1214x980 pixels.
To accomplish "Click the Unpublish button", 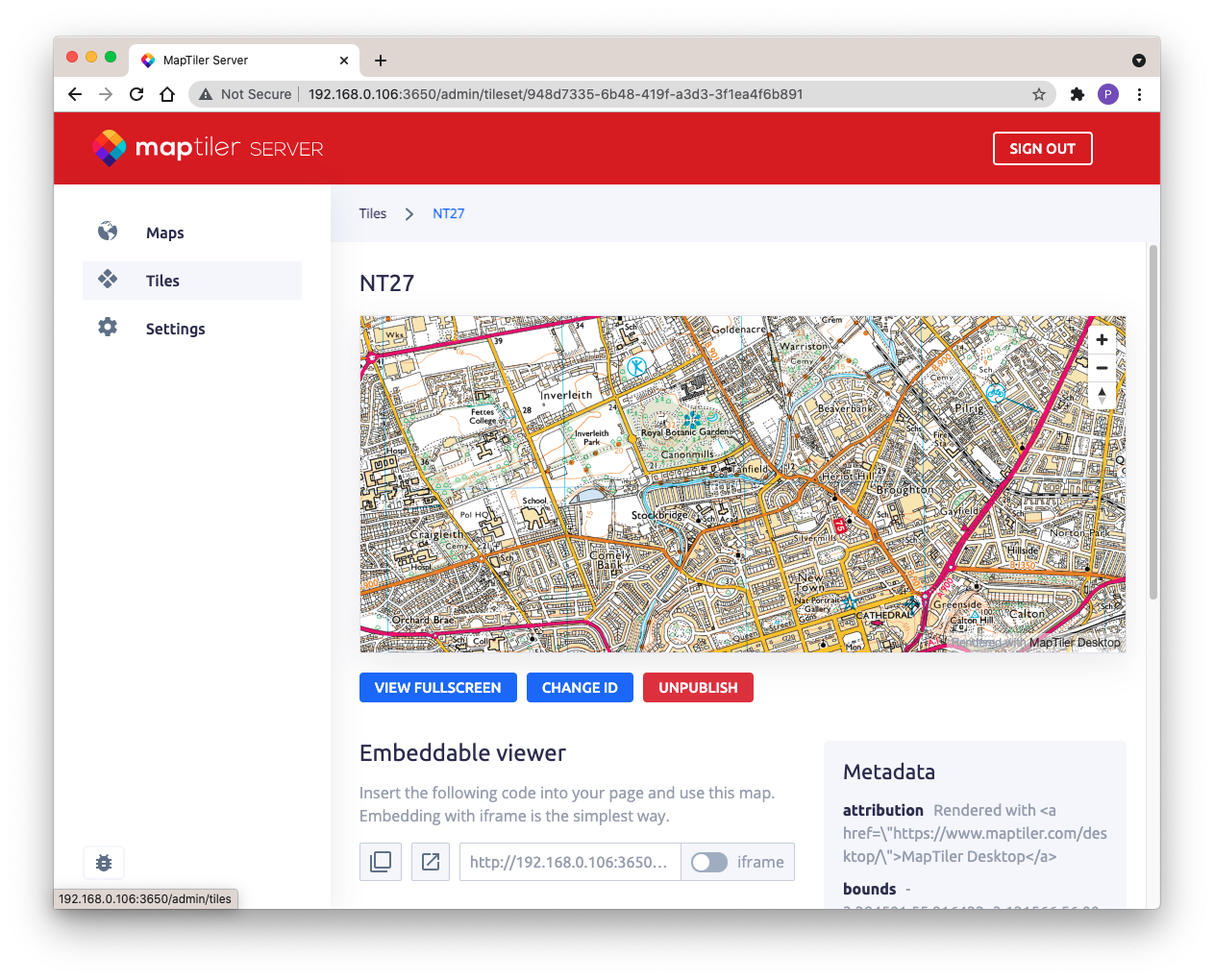I will [698, 688].
